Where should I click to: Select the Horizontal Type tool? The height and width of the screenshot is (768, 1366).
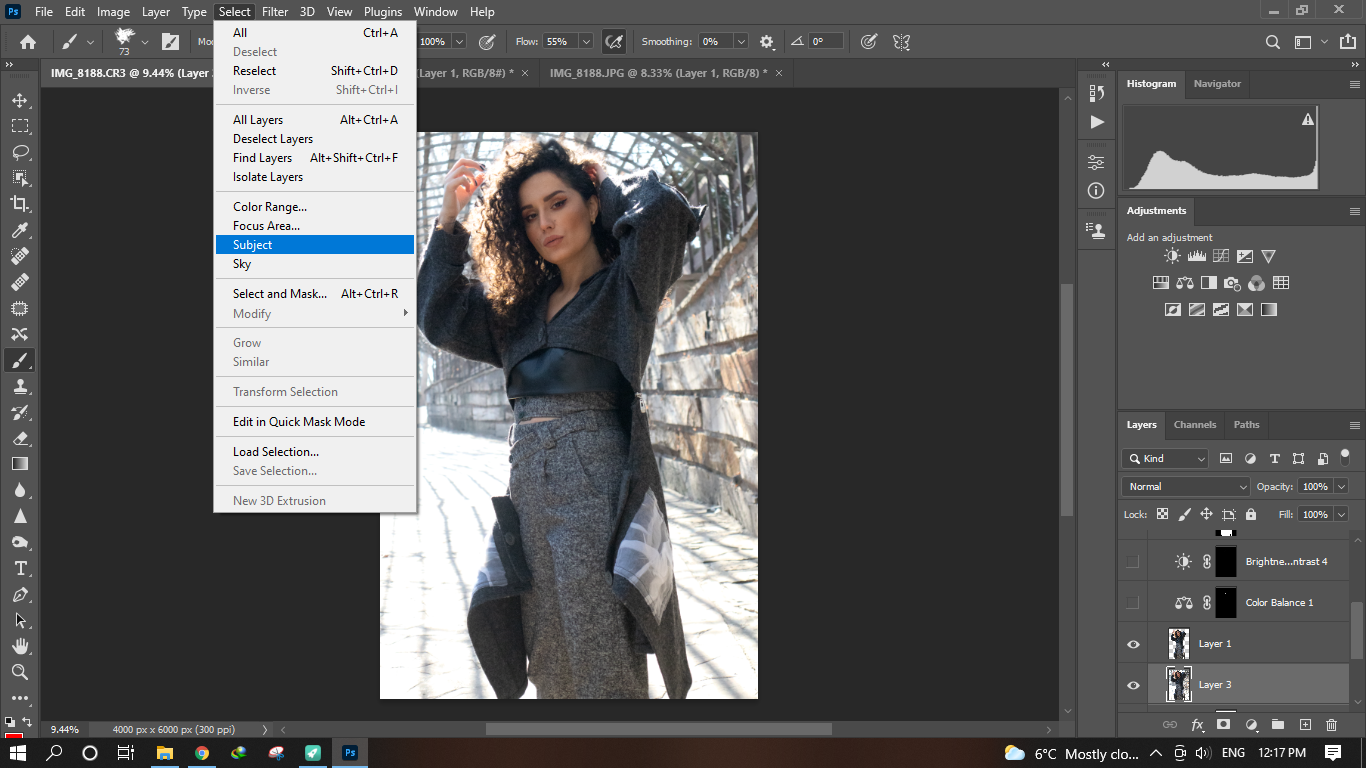(x=20, y=568)
